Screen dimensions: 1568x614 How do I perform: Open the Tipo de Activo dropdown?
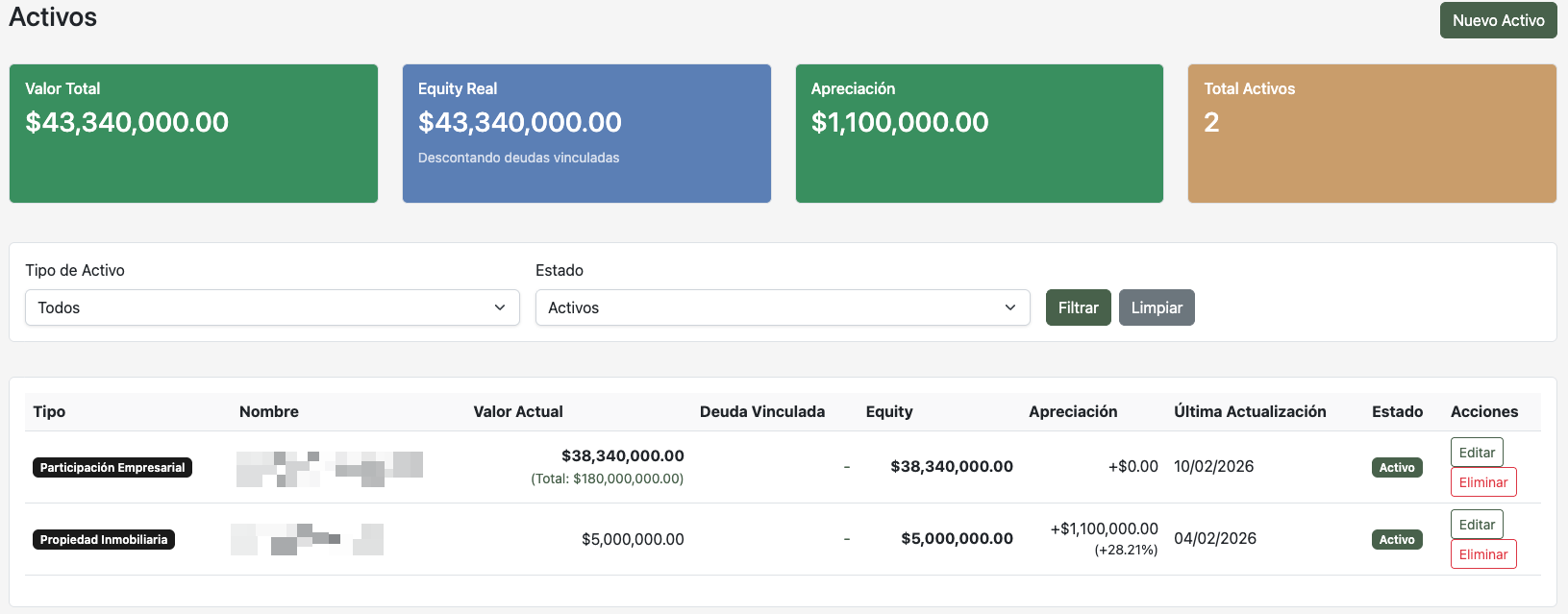click(272, 307)
